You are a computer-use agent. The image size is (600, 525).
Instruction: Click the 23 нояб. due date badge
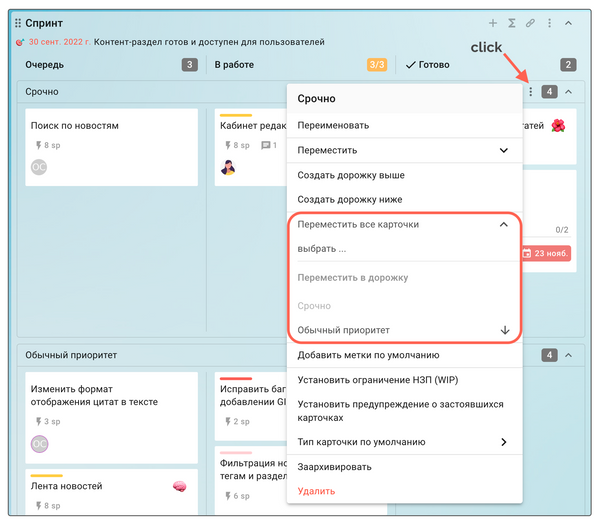pos(546,253)
